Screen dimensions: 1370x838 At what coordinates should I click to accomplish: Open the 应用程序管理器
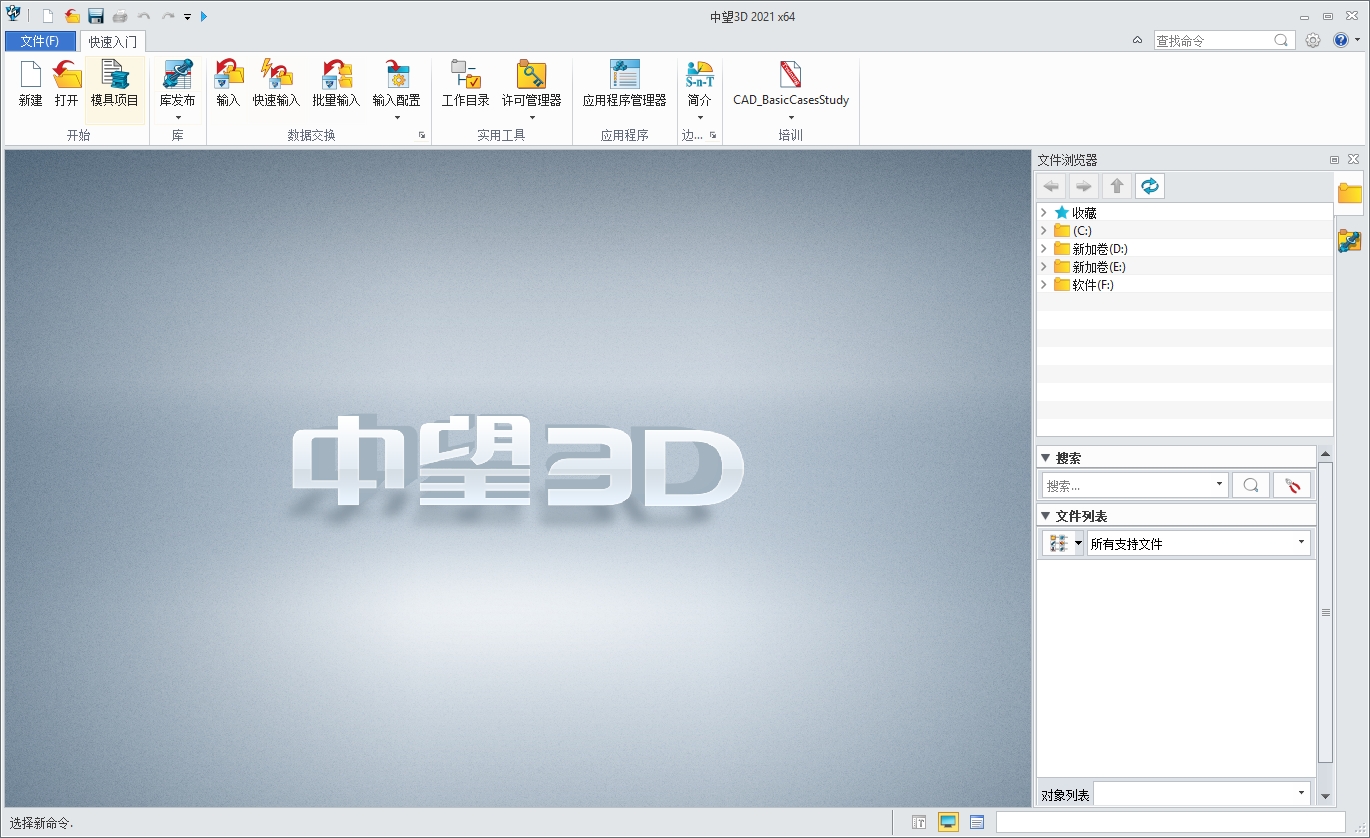tap(623, 89)
